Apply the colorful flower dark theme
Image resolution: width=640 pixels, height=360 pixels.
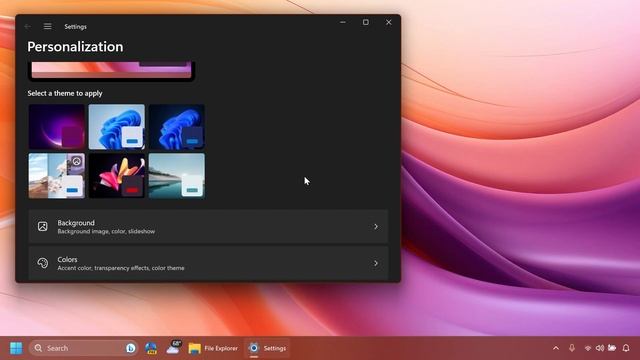tap(117, 176)
